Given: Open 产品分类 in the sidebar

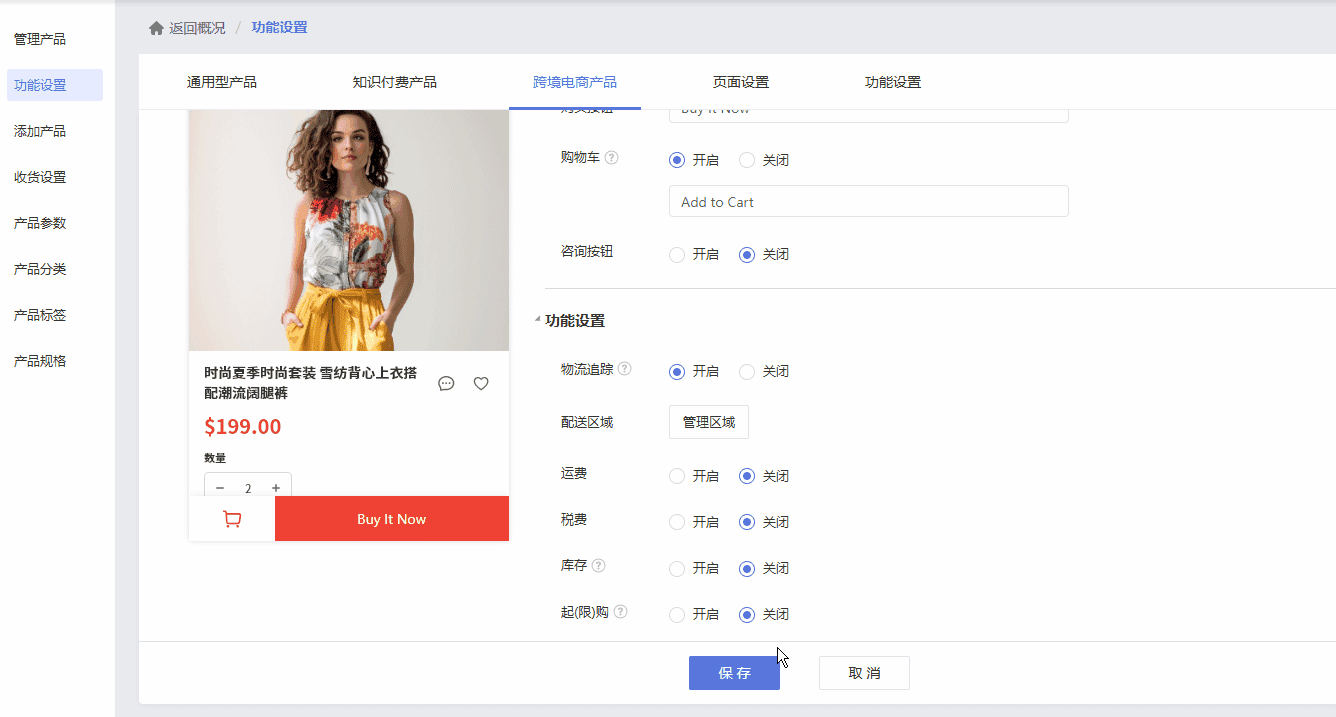Looking at the screenshot, I should coord(40,269).
